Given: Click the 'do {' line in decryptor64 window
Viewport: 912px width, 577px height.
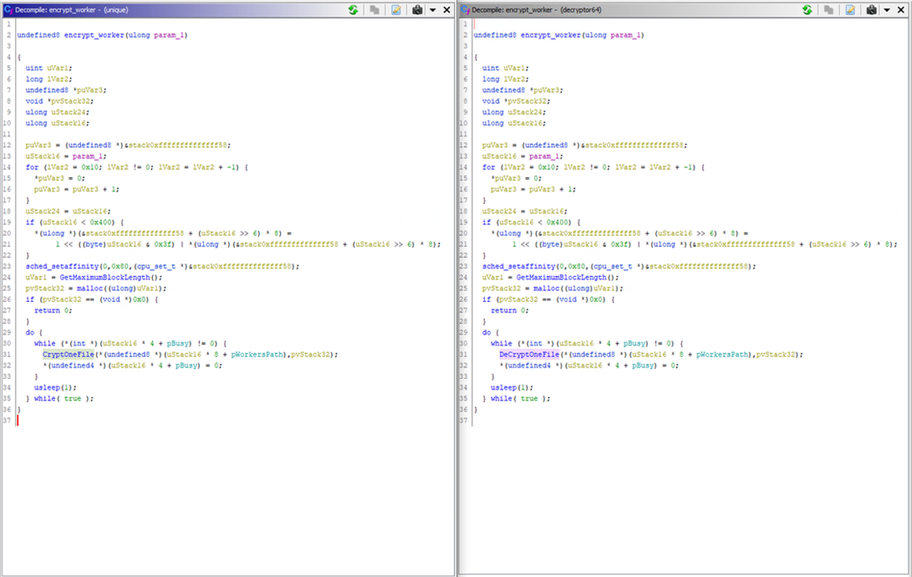Looking at the screenshot, I should 490,333.
